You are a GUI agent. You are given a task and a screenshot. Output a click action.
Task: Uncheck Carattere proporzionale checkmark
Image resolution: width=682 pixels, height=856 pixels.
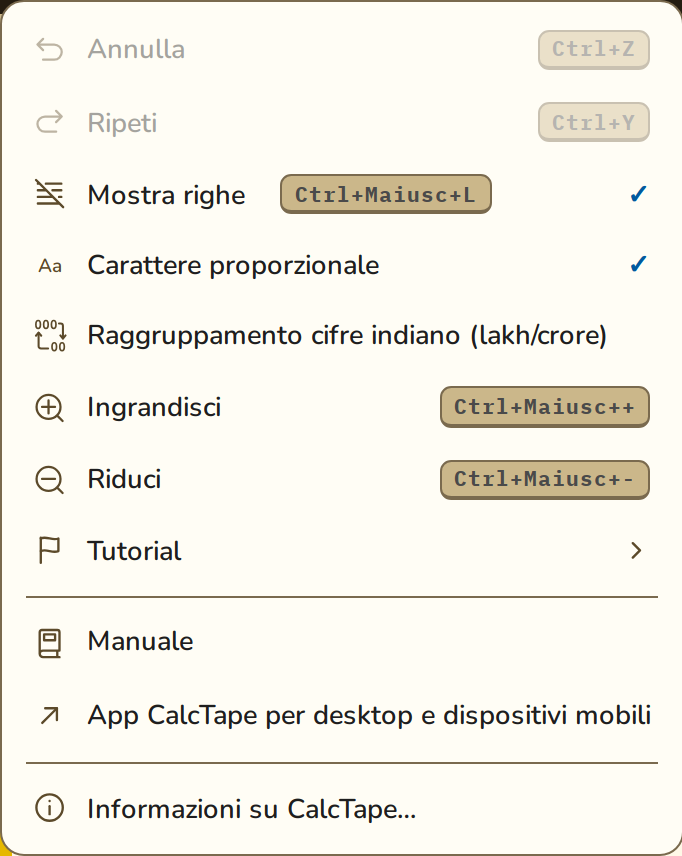(x=638, y=264)
